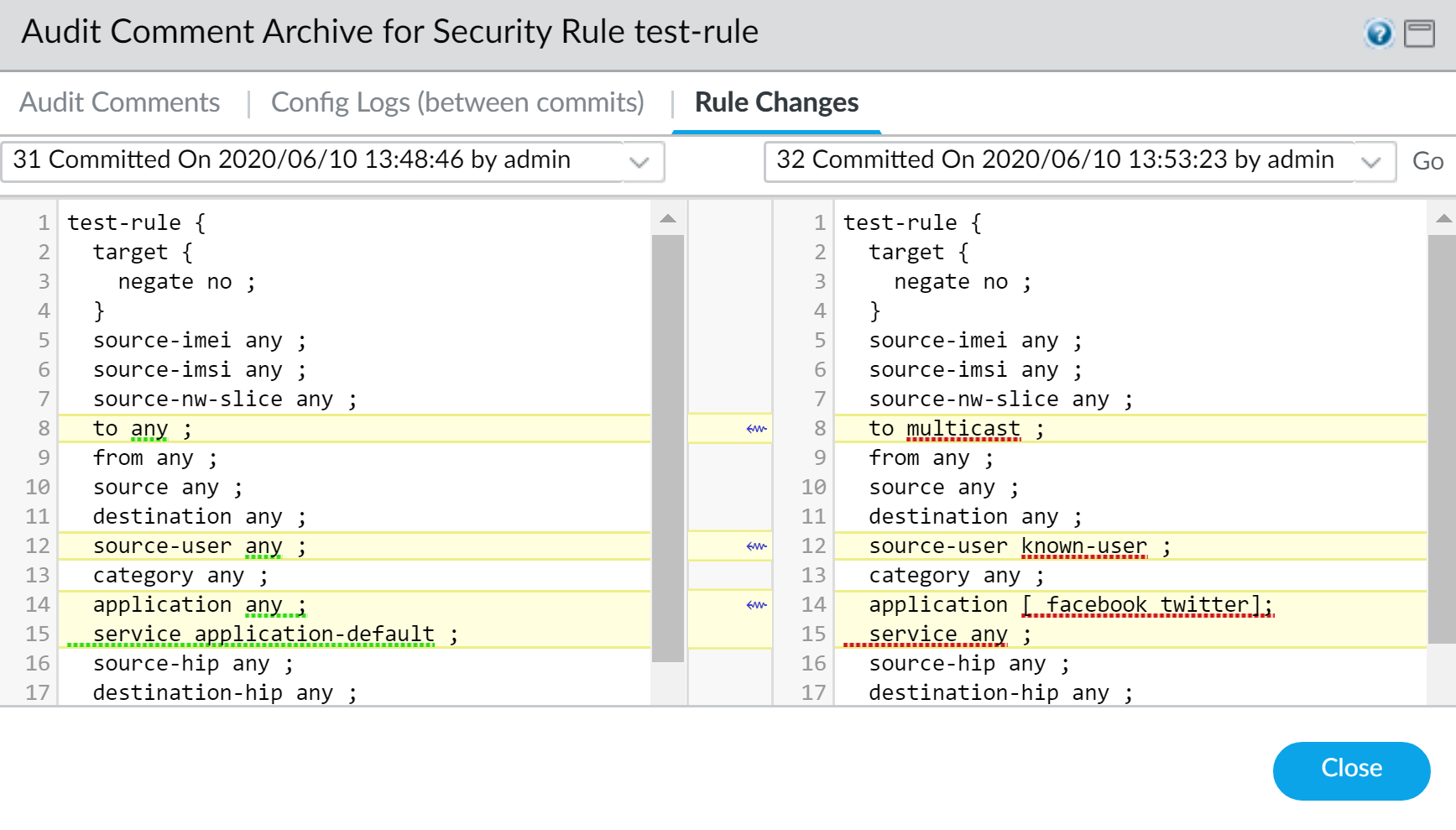This screenshot has height=830, width=1456.
Task: Click the right pane vertical scrollbar thumb
Action: (x=1443, y=436)
